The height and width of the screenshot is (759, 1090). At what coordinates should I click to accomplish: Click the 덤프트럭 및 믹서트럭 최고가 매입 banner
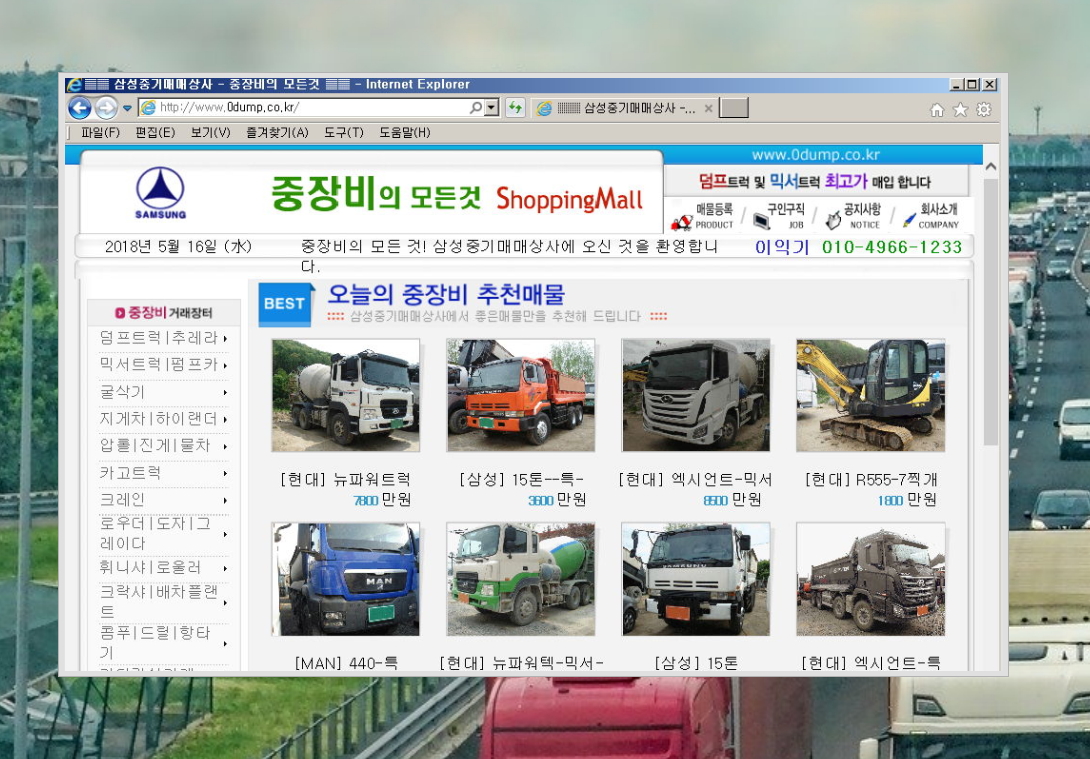(815, 181)
